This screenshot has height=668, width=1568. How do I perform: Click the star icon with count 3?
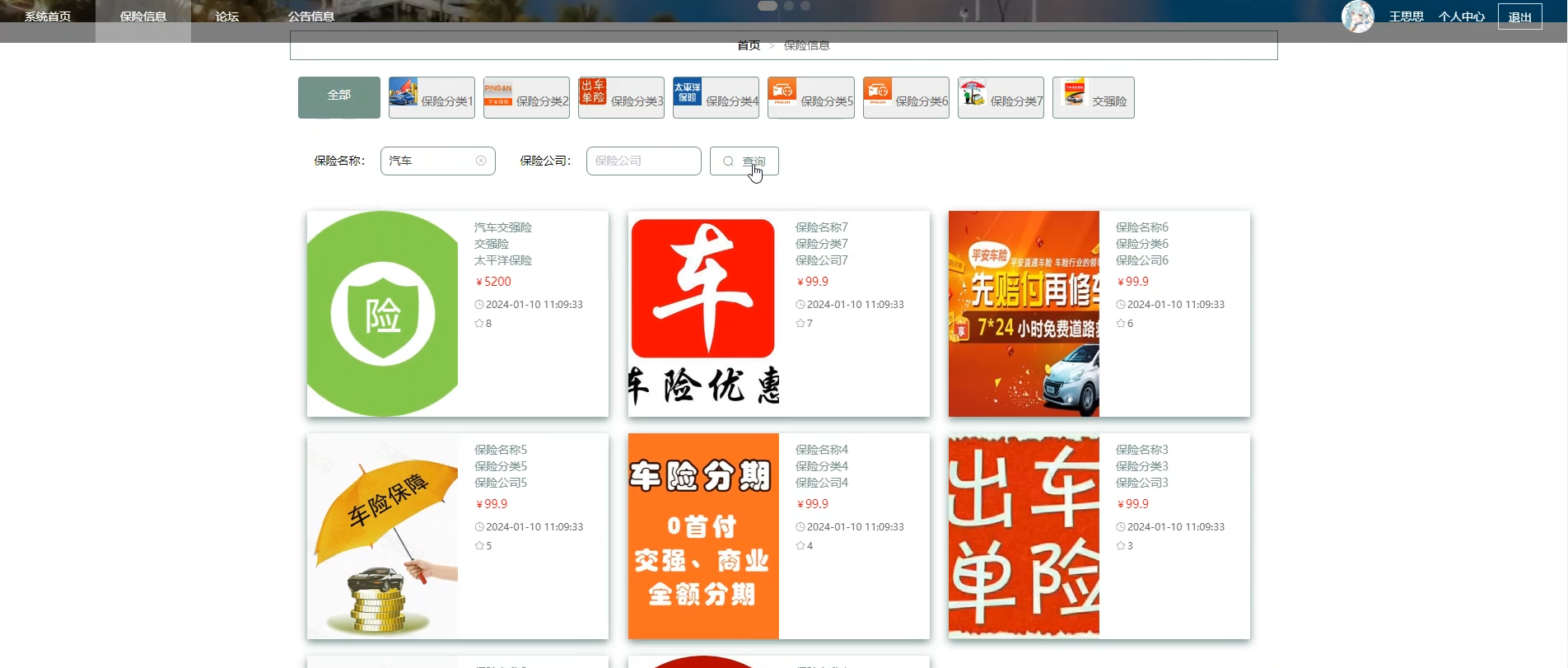click(1121, 546)
